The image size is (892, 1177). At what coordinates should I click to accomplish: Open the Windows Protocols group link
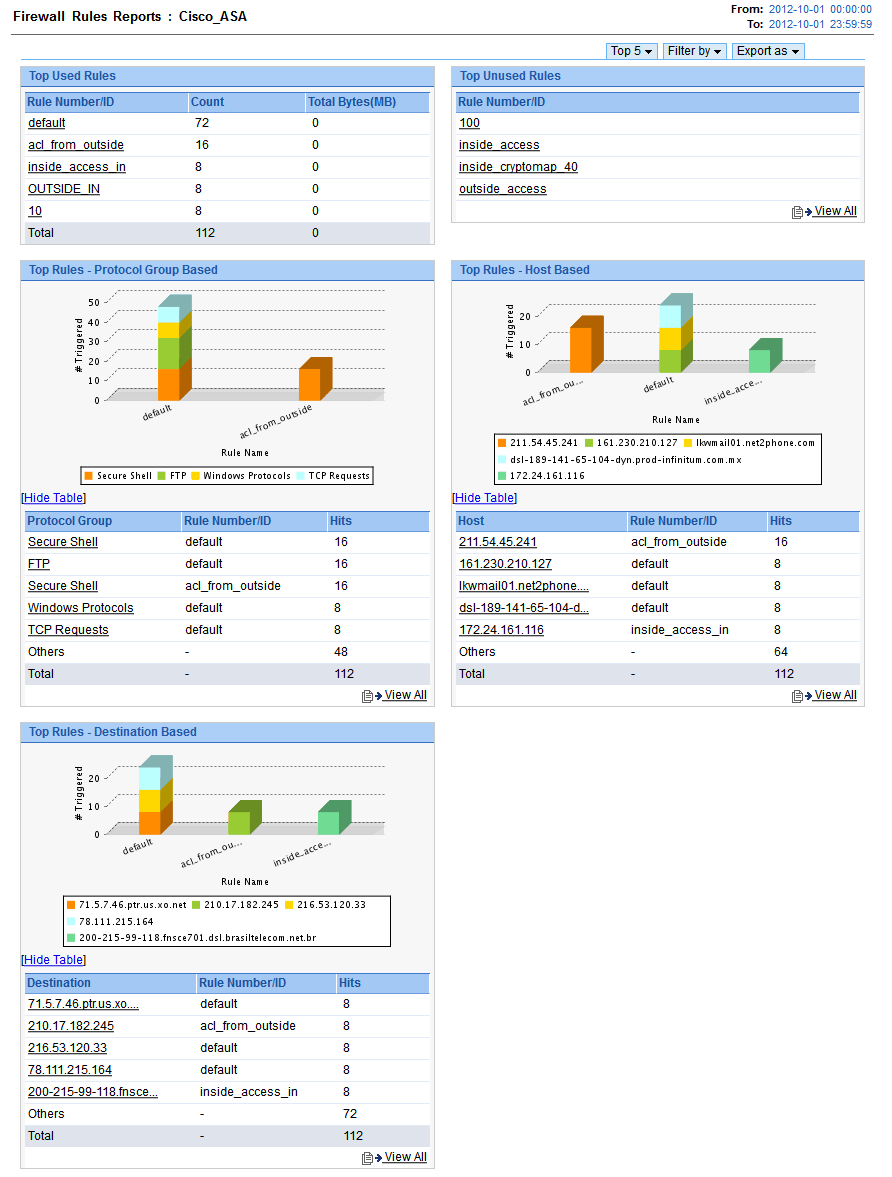[80, 608]
